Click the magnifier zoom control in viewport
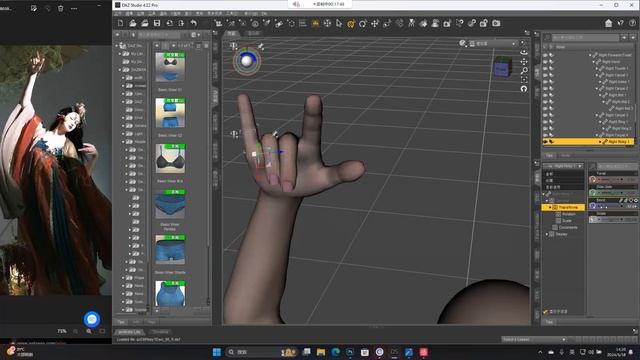The height and width of the screenshot is (360, 640). click(x=524, y=71)
